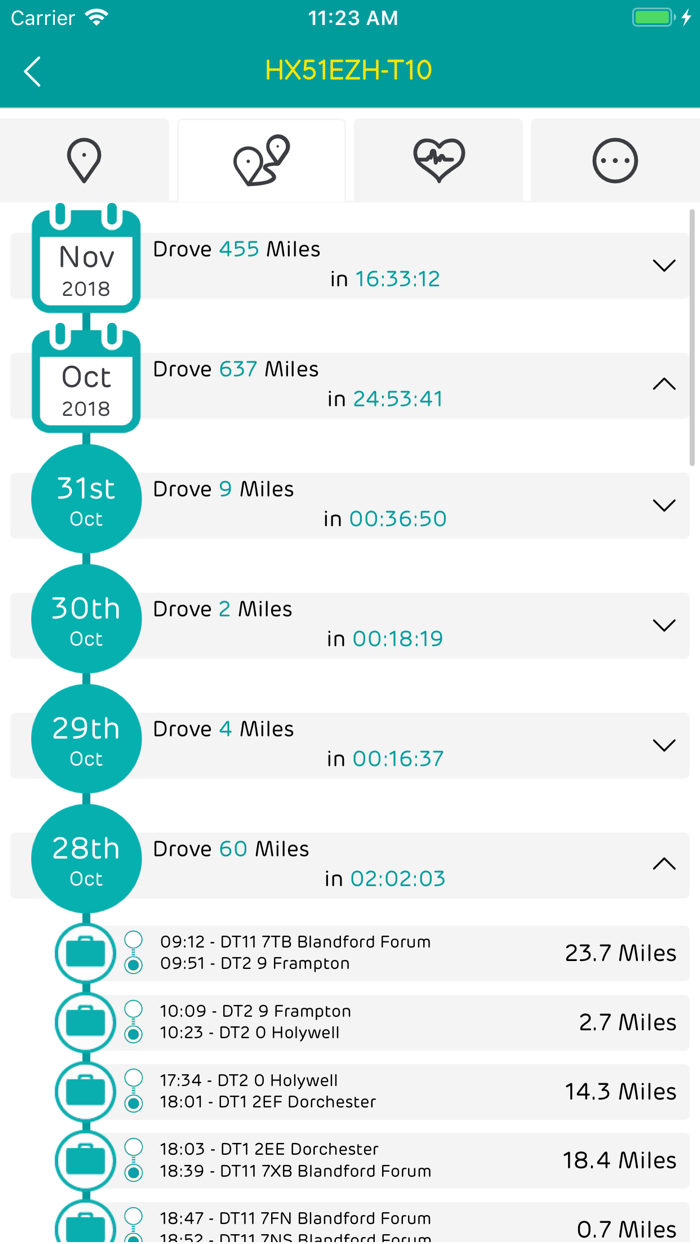
Task: Click the Nov 2018 calendar icon
Action: (x=86, y=262)
